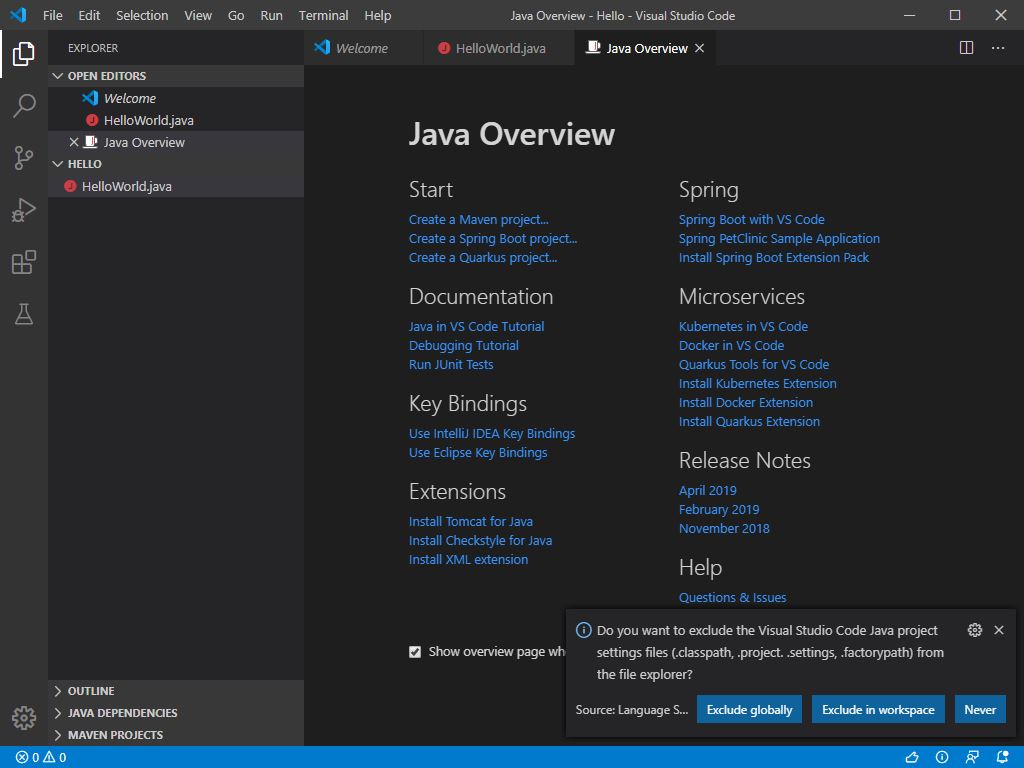Image resolution: width=1024 pixels, height=768 pixels.
Task: Open the notifications bell in status bar
Action: tap(1002, 758)
